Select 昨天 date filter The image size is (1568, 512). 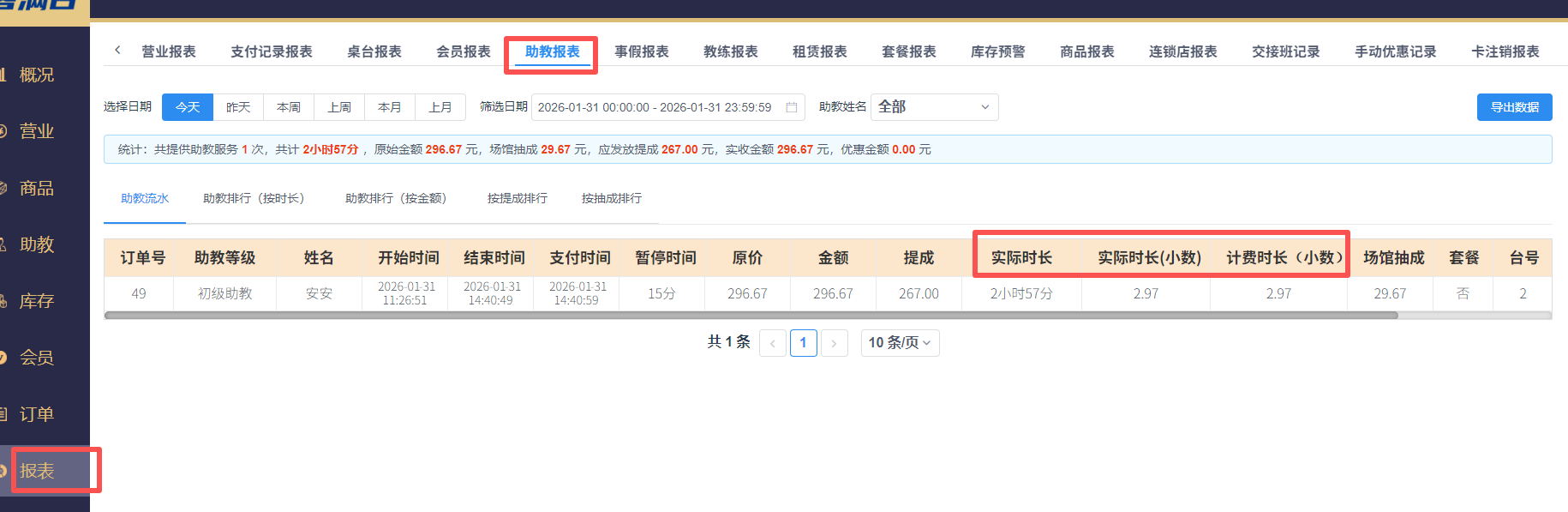(238, 107)
